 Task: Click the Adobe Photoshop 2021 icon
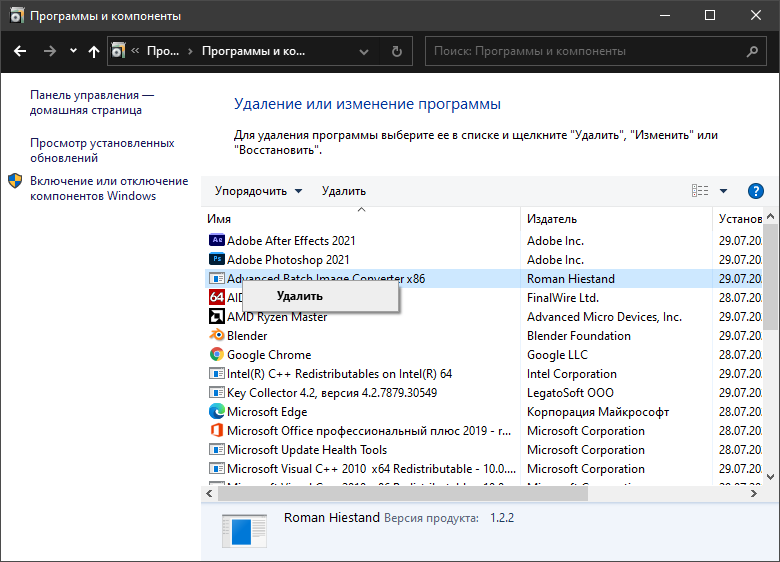pyautogui.click(x=216, y=259)
